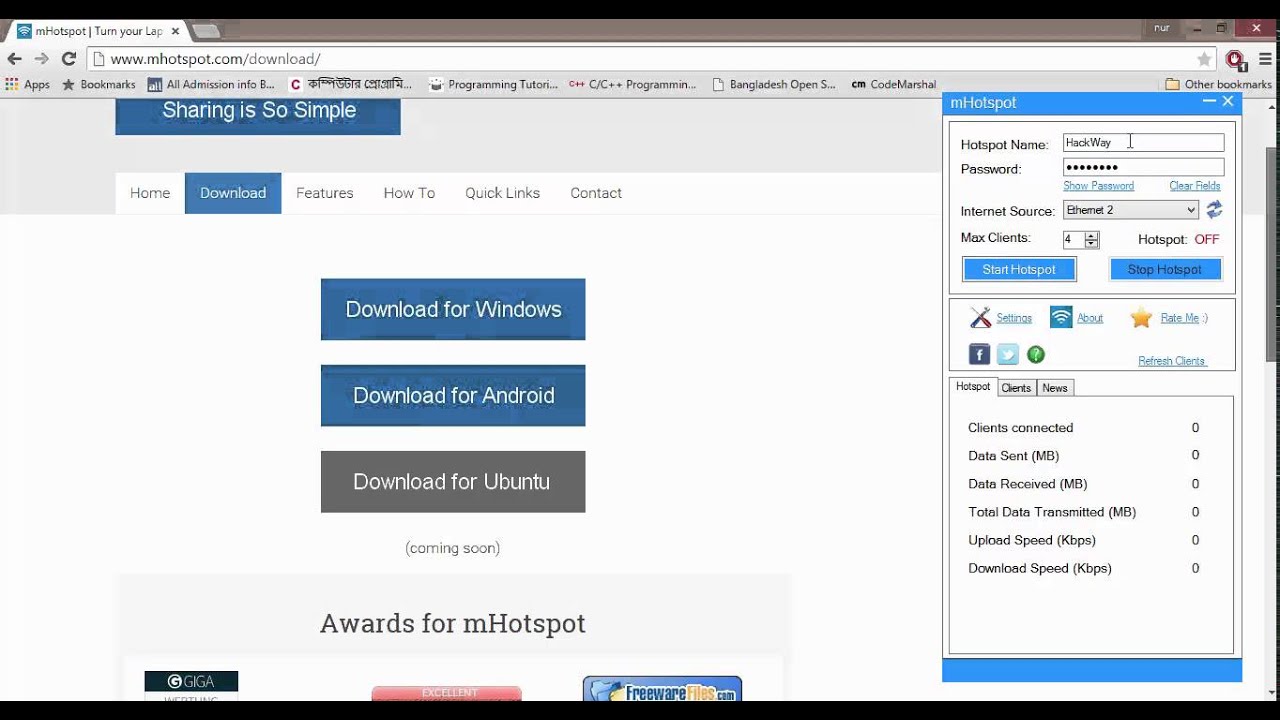Switch to the Clients tab

1016,388
